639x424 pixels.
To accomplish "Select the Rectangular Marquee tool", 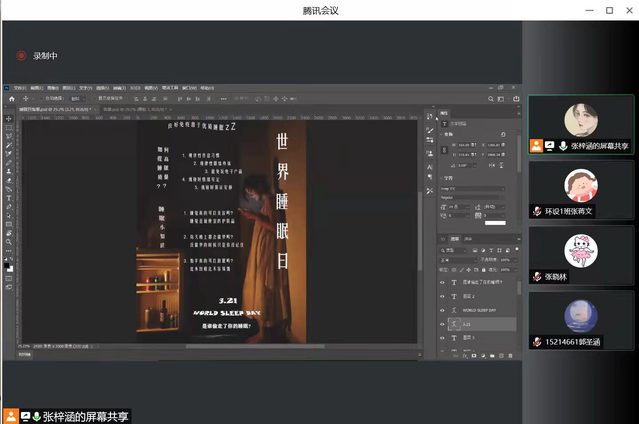I will pyautogui.click(x=9, y=128).
